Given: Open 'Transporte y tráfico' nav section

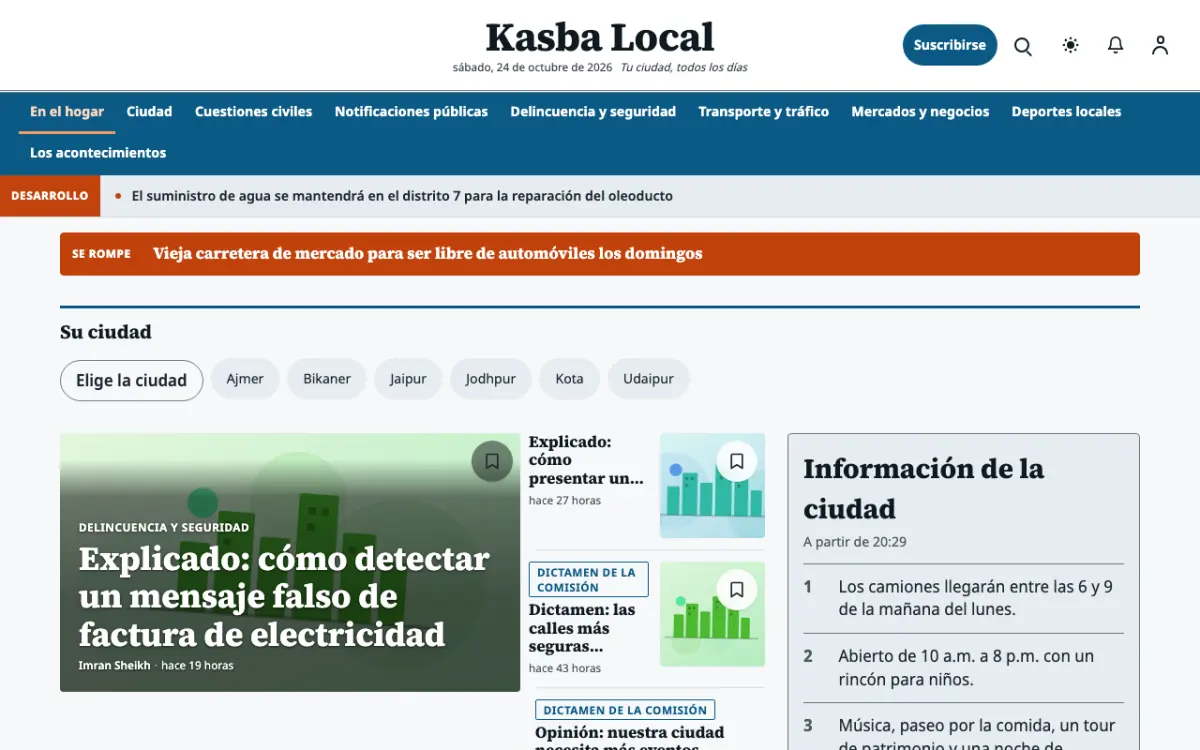Looking at the screenshot, I should [764, 112].
